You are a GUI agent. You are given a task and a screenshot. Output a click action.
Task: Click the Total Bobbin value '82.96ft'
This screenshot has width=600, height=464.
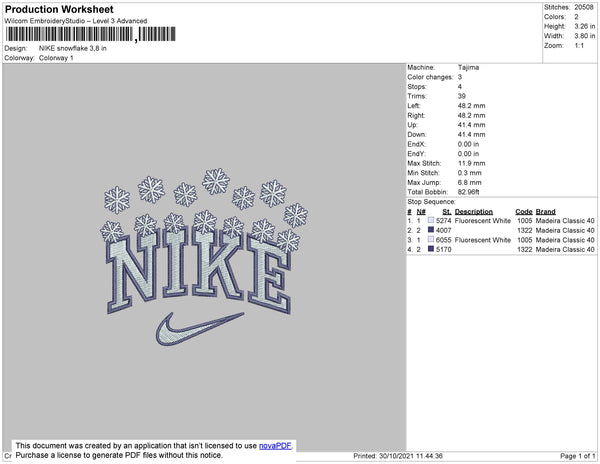tap(468, 192)
